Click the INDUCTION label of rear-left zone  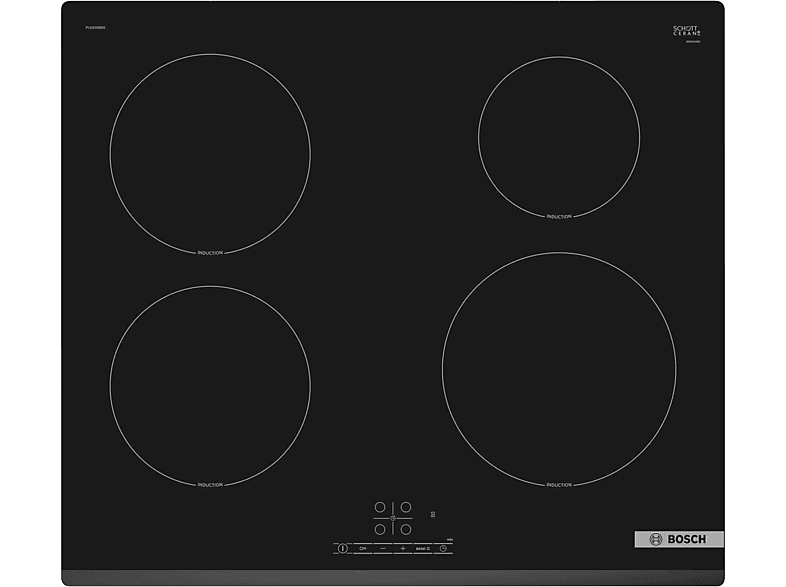click(x=210, y=253)
